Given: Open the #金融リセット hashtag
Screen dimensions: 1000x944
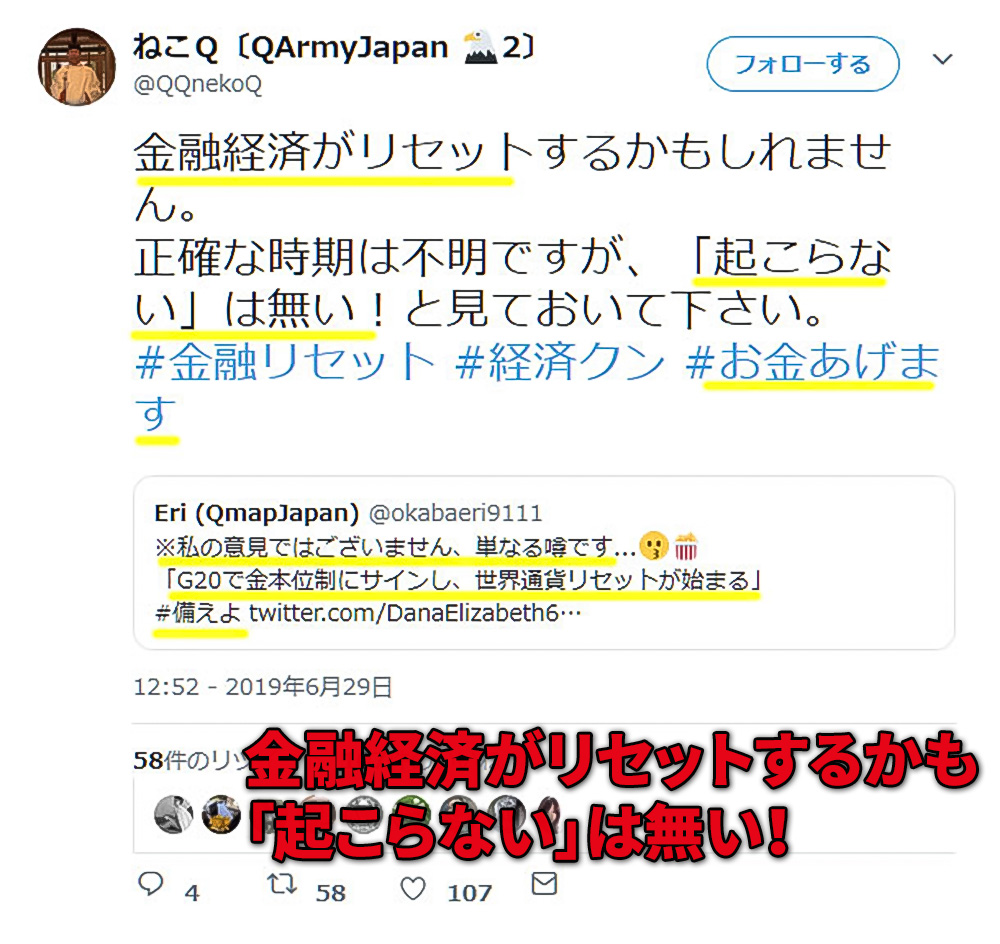Looking at the screenshot, I should pyautogui.click(x=285, y=361).
